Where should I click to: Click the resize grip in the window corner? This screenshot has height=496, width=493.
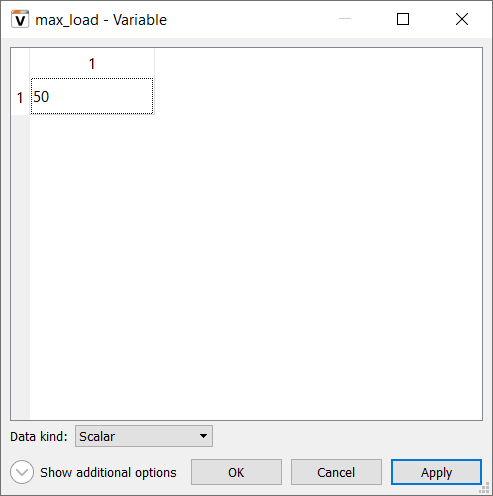point(485,488)
